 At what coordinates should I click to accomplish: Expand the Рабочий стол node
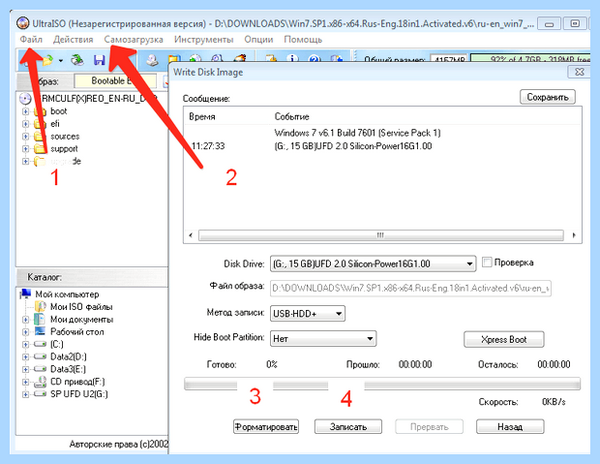25,332
